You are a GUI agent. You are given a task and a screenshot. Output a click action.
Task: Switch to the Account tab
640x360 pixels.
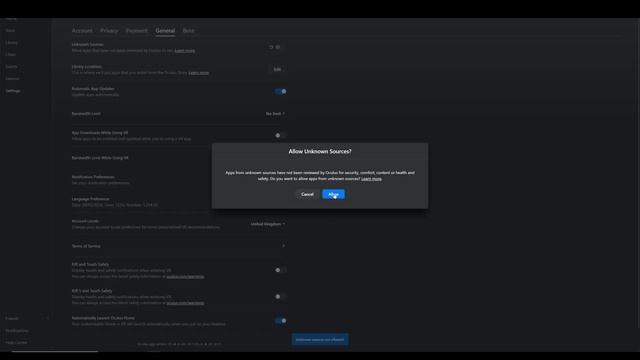pyautogui.click(x=82, y=31)
